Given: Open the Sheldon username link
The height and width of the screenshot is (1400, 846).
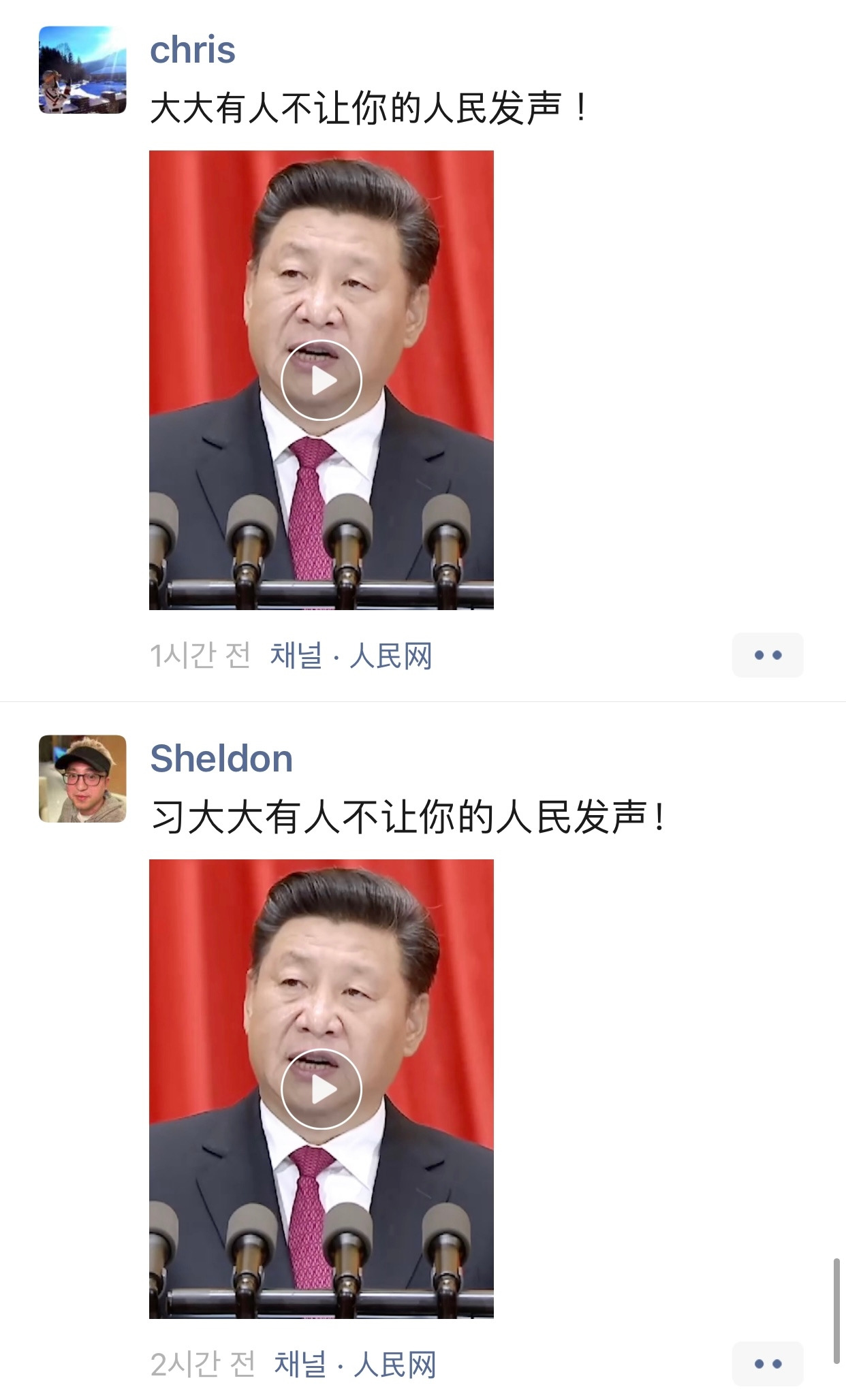Looking at the screenshot, I should click(x=221, y=759).
